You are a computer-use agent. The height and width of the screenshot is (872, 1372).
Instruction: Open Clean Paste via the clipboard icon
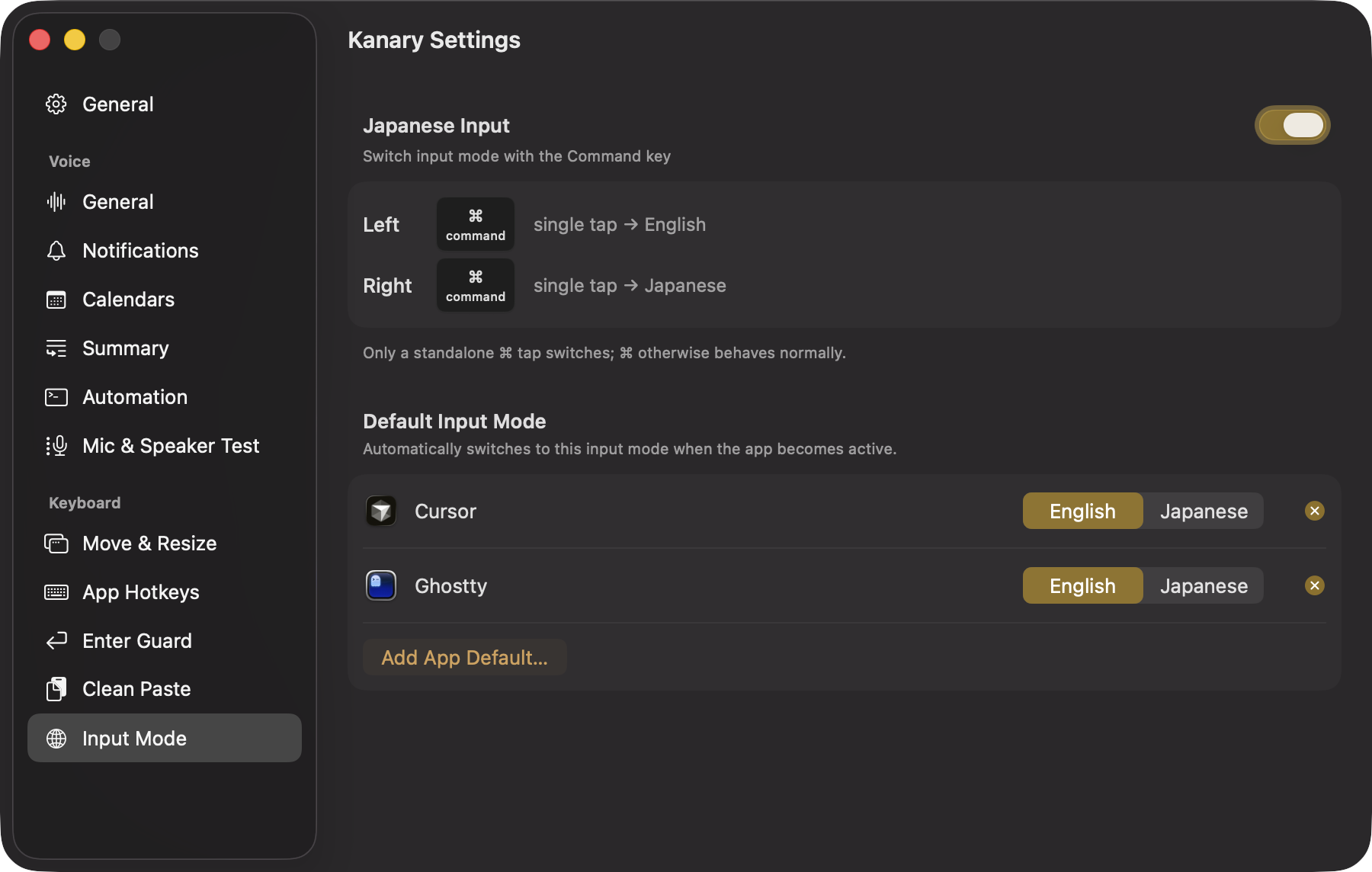[x=56, y=689]
